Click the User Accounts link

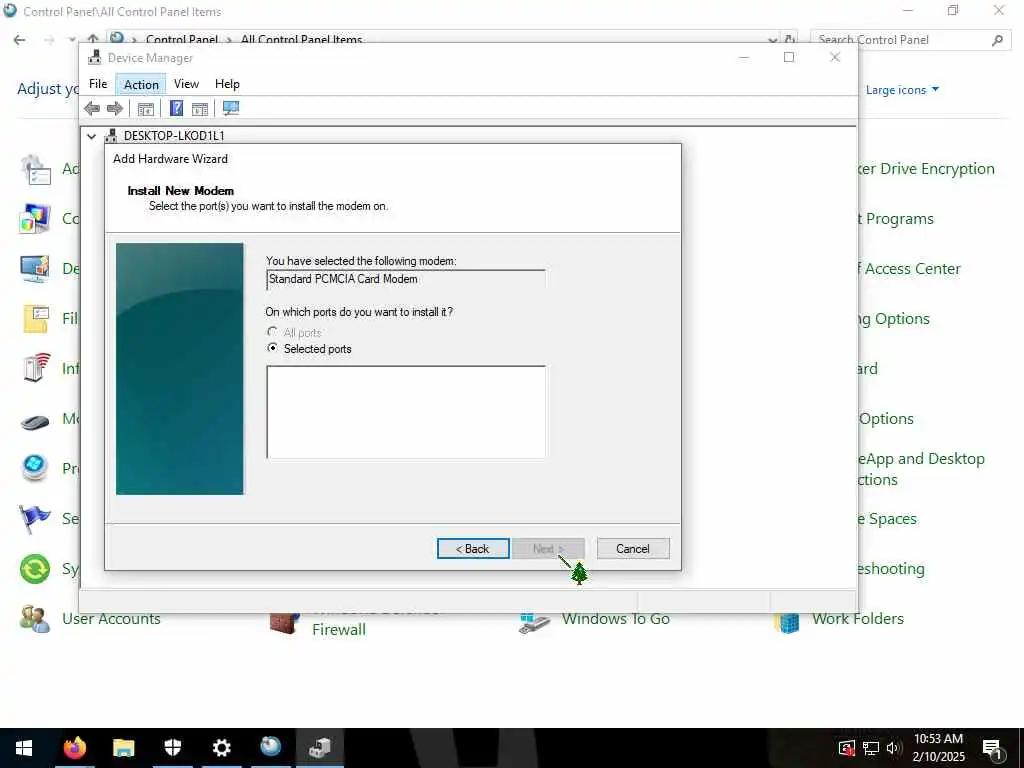click(111, 618)
